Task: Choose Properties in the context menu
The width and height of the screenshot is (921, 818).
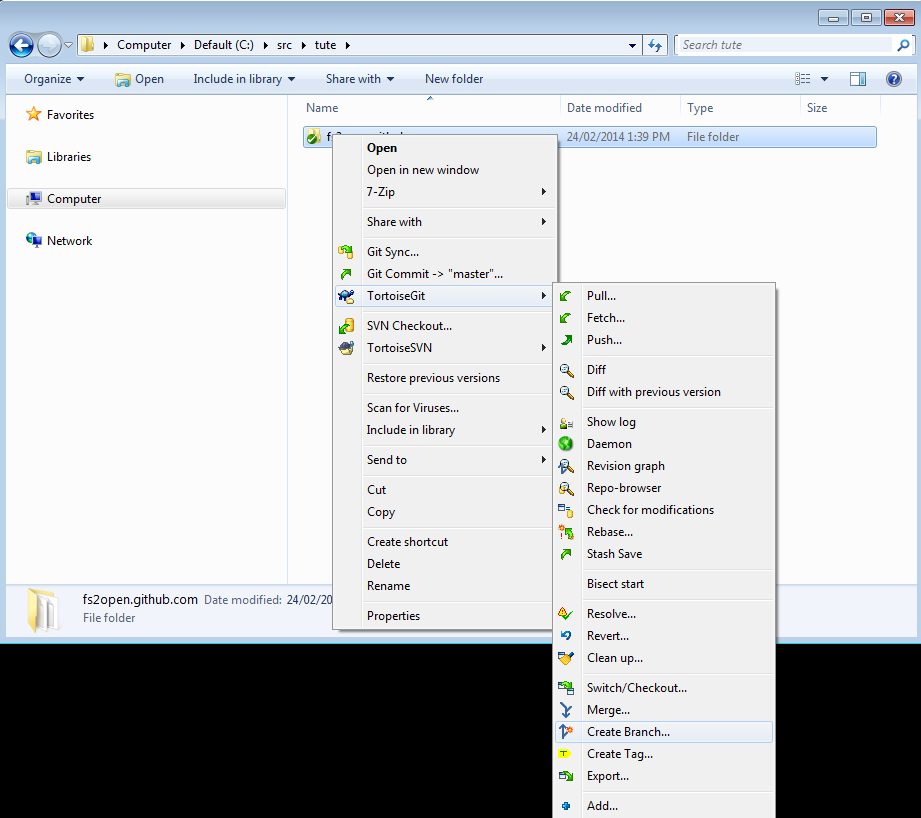Action: coord(393,616)
